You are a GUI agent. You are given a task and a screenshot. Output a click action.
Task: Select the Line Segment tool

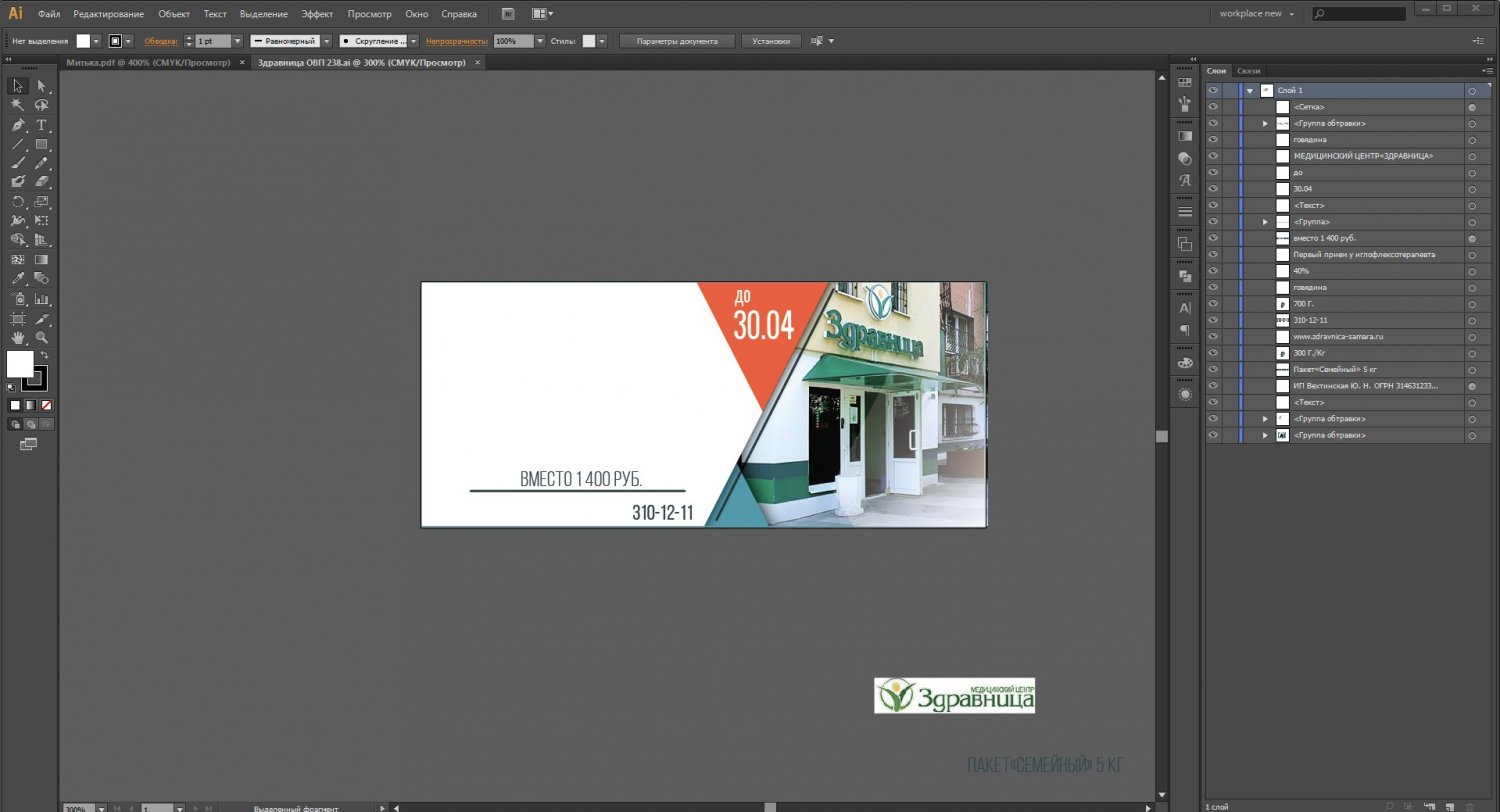tap(18, 144)
